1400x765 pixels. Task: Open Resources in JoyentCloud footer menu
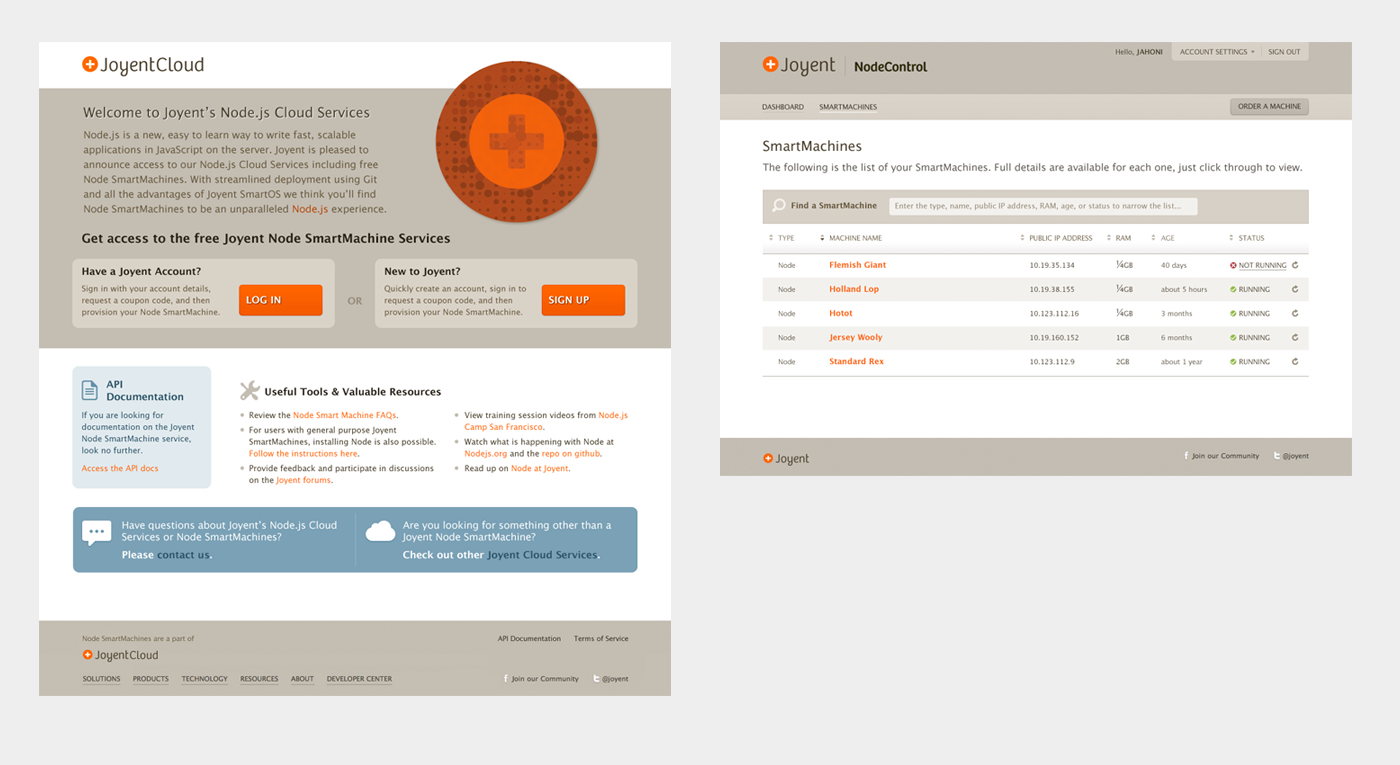[x=259, y=679]
